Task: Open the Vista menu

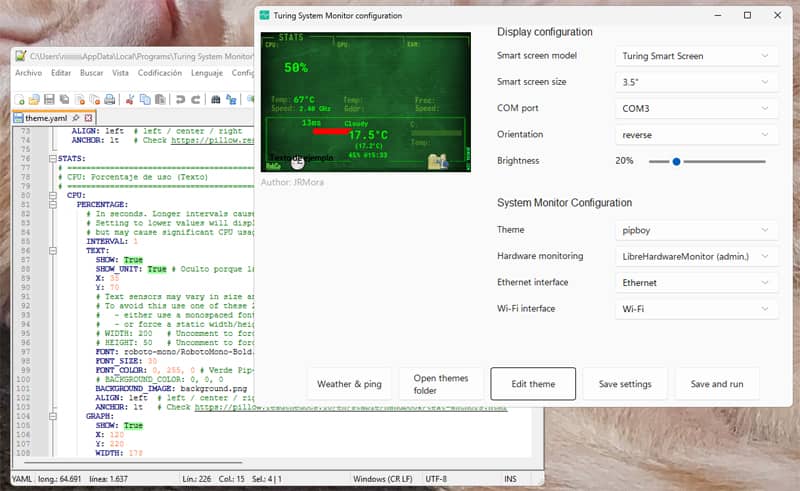Action: click(120, 73)
